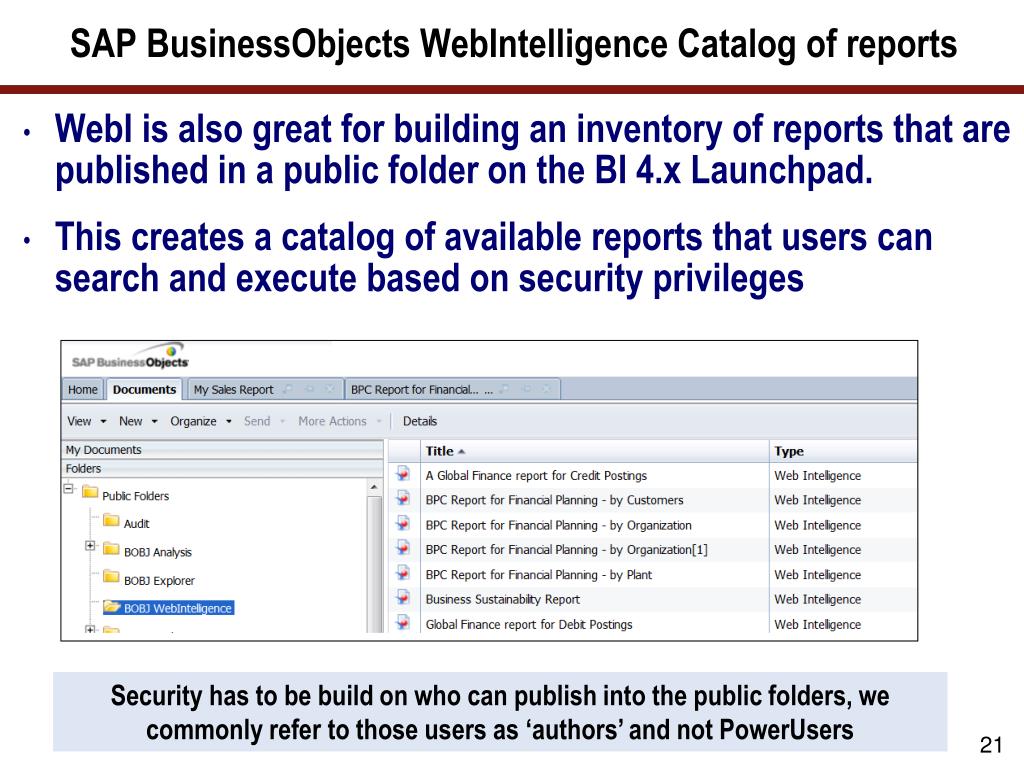Image resolution: width=1024 pixels, height=768 pixels.
Task: Collapse the Public Folders tree node
Action: tap(69, 488)
